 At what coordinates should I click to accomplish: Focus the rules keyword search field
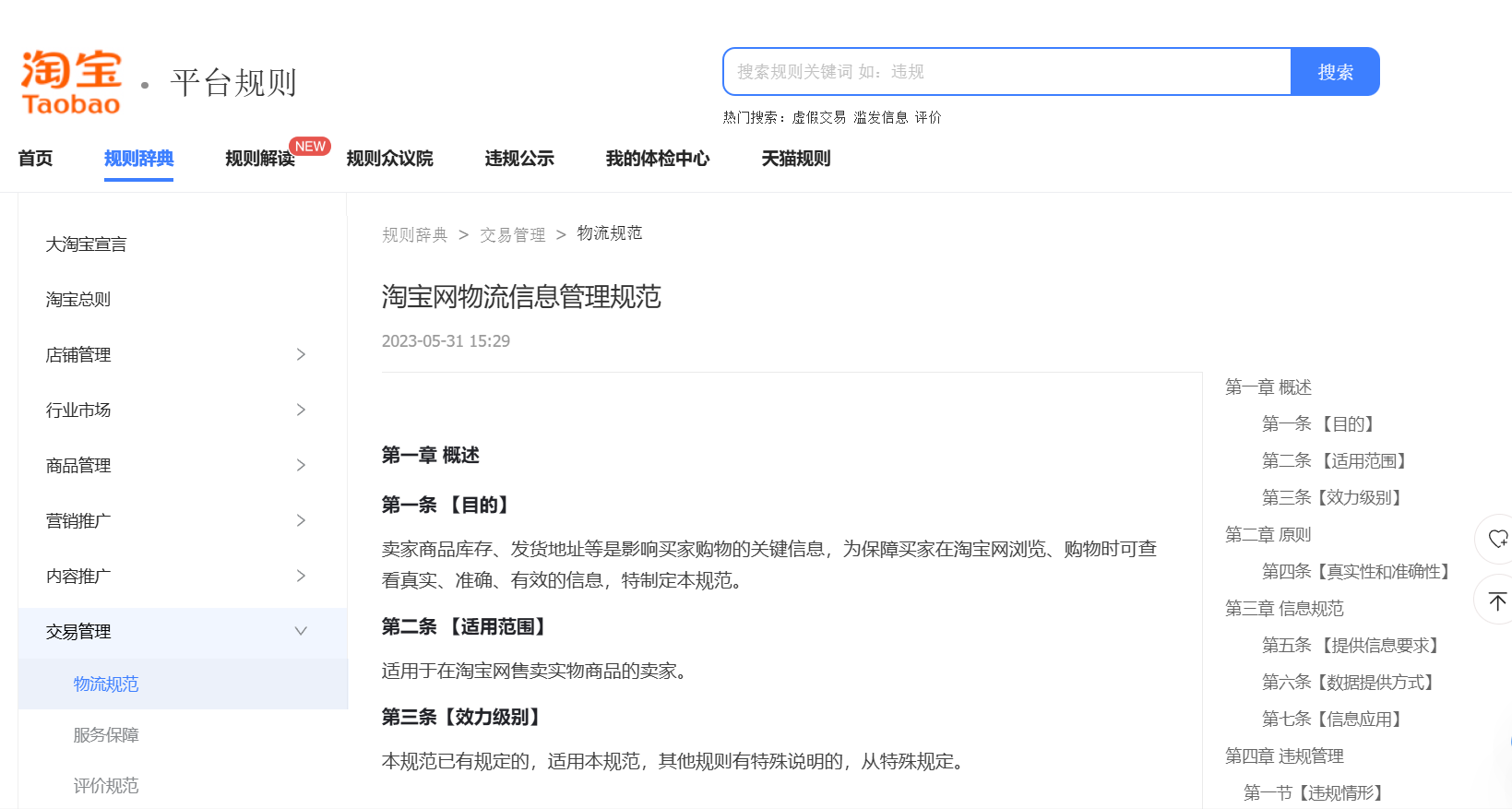coord(1007,72)
